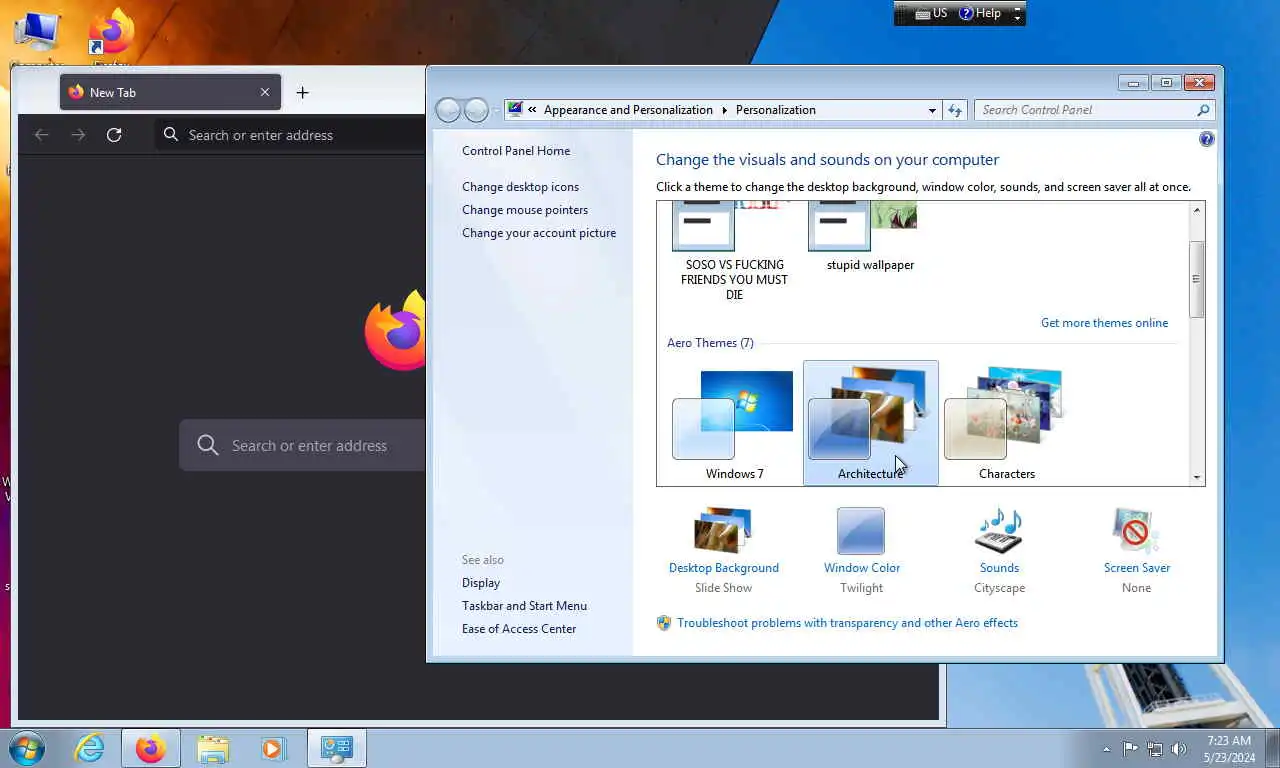The image size is (1280, 768).
Task: Open Taskbar and Start Menu link
Action: 524,606
